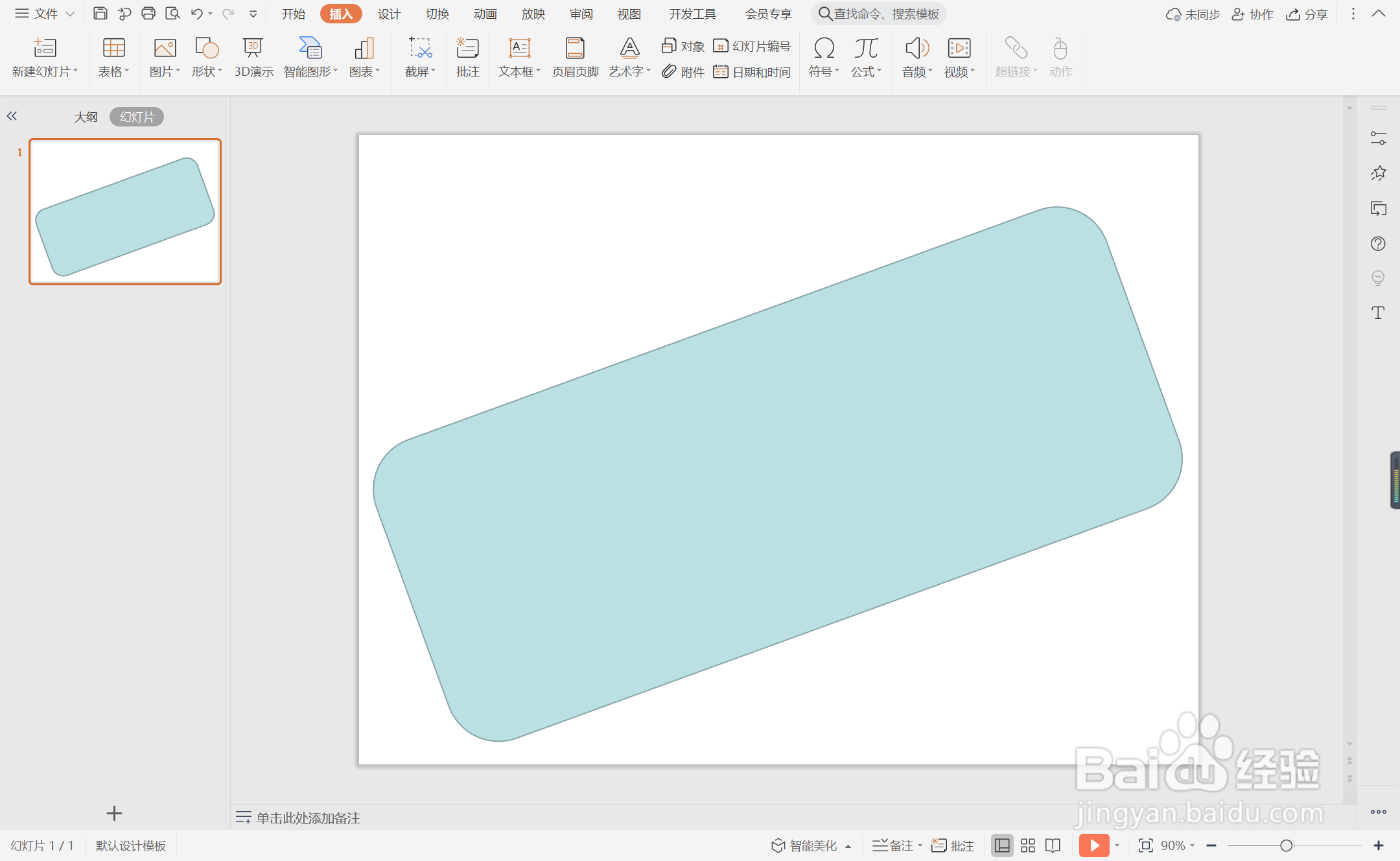Switch to Normal view in status bar
The image size is (1400, 861).
[x=1001, y=845]
